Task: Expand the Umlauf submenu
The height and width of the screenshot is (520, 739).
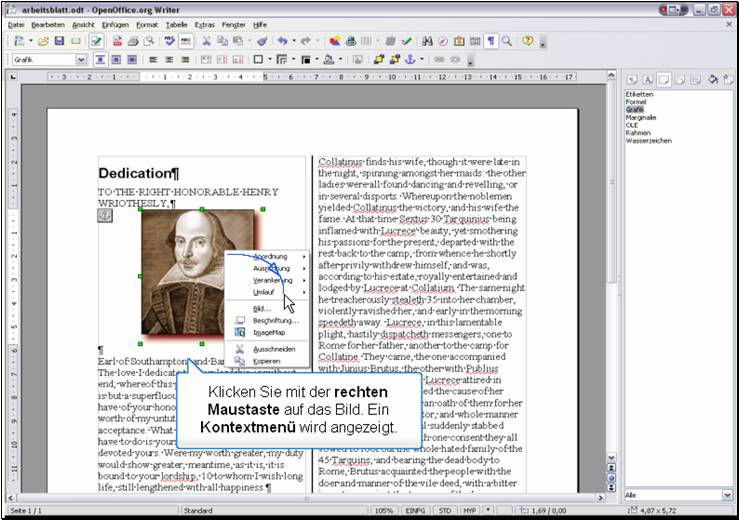Action: coord(265,293)
